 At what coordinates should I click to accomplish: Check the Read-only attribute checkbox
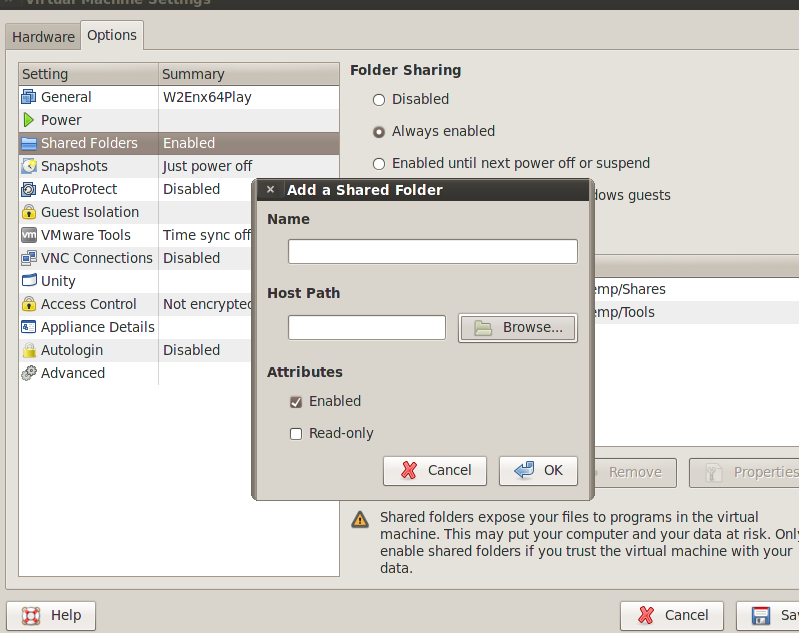(296, 434)
